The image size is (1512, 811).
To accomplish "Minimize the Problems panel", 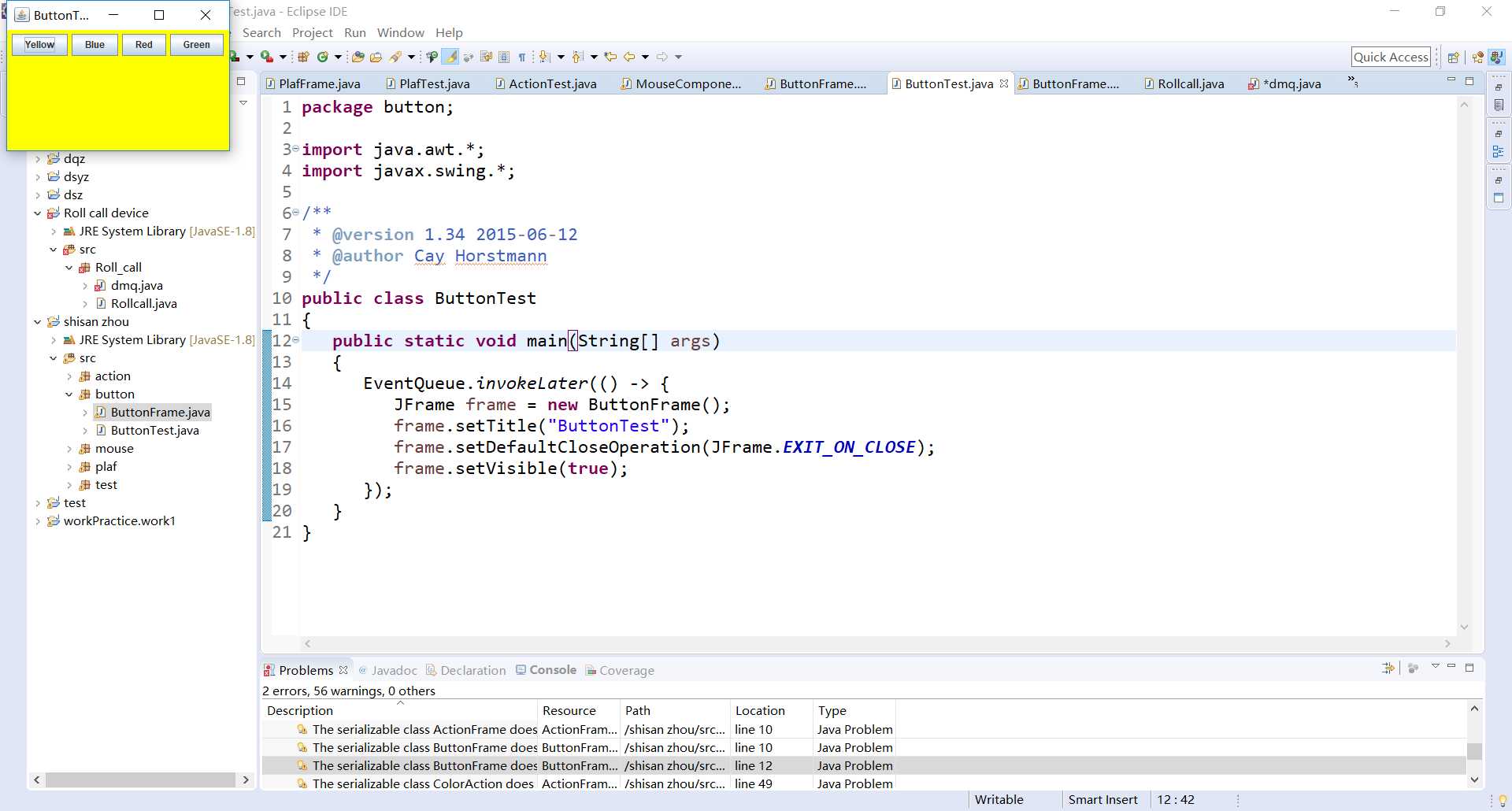I will 1451,667.
